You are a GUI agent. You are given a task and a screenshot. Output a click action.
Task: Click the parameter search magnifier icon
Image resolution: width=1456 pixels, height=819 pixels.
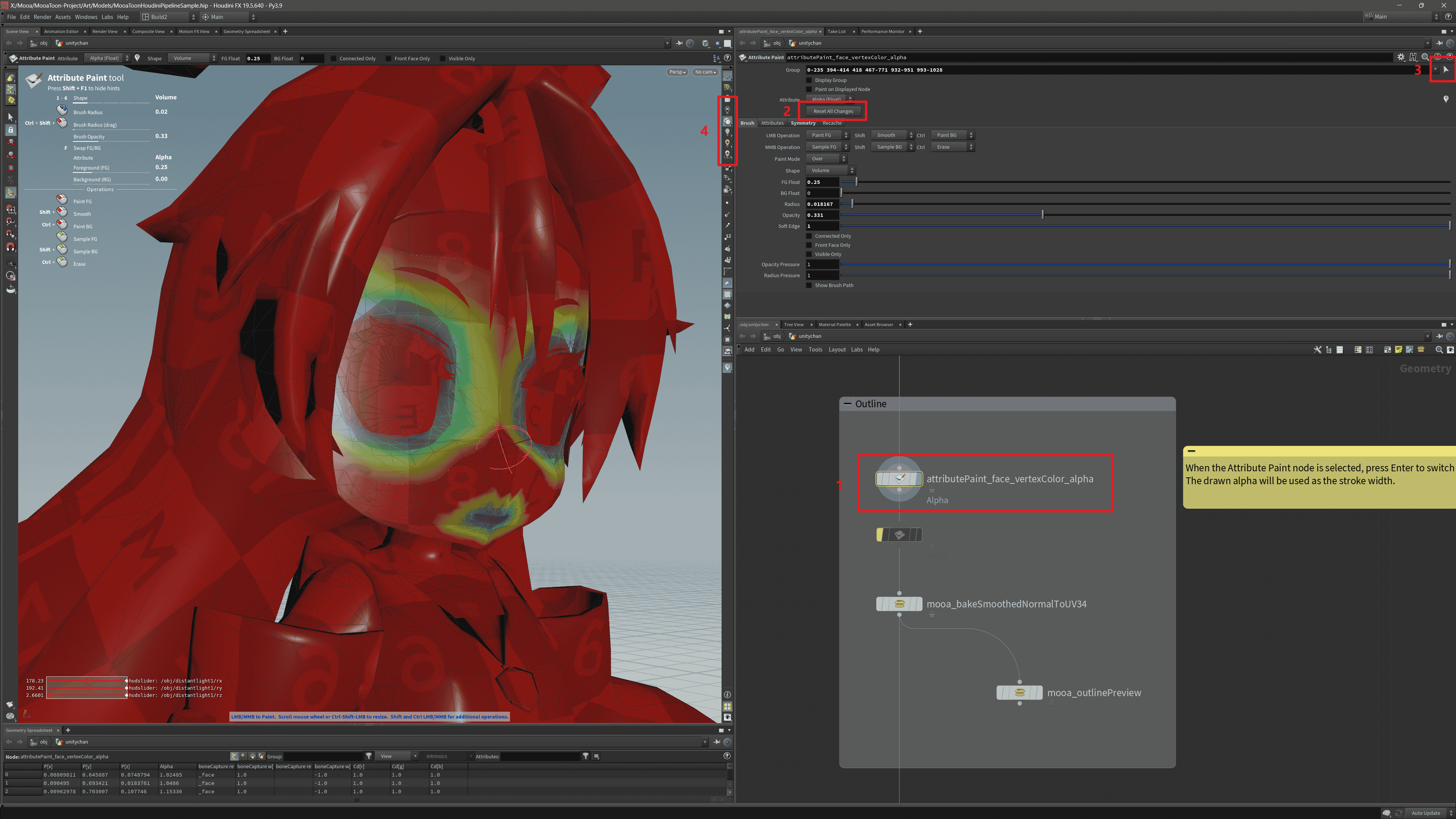1425,57
